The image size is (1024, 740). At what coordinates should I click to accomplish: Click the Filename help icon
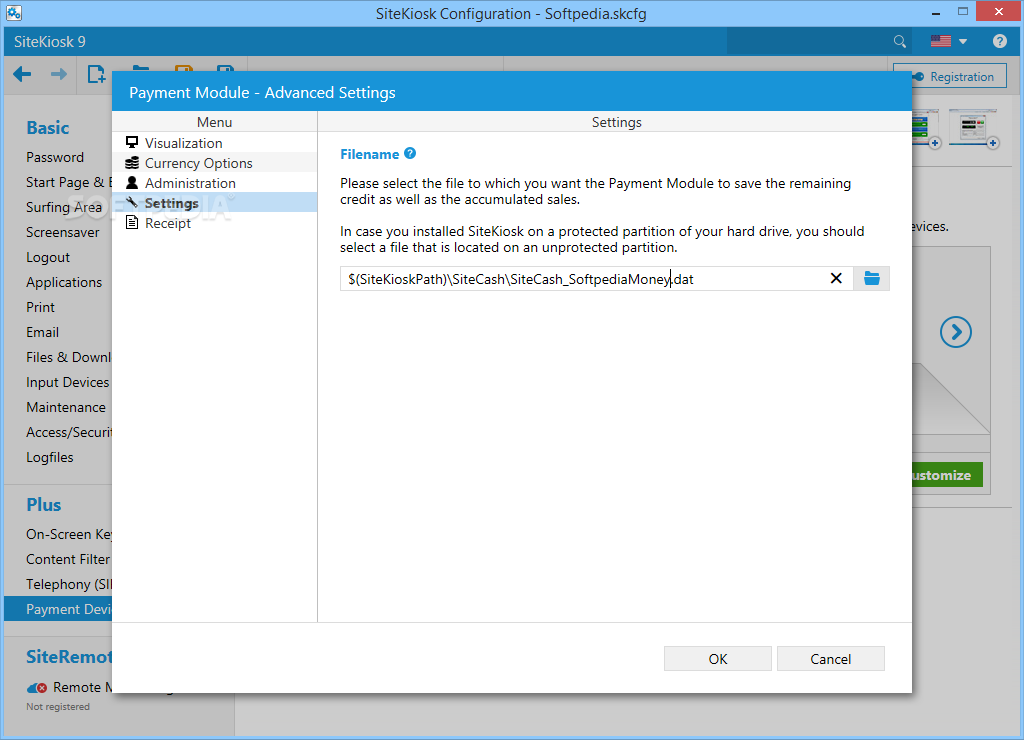click(x=410, y=153)
